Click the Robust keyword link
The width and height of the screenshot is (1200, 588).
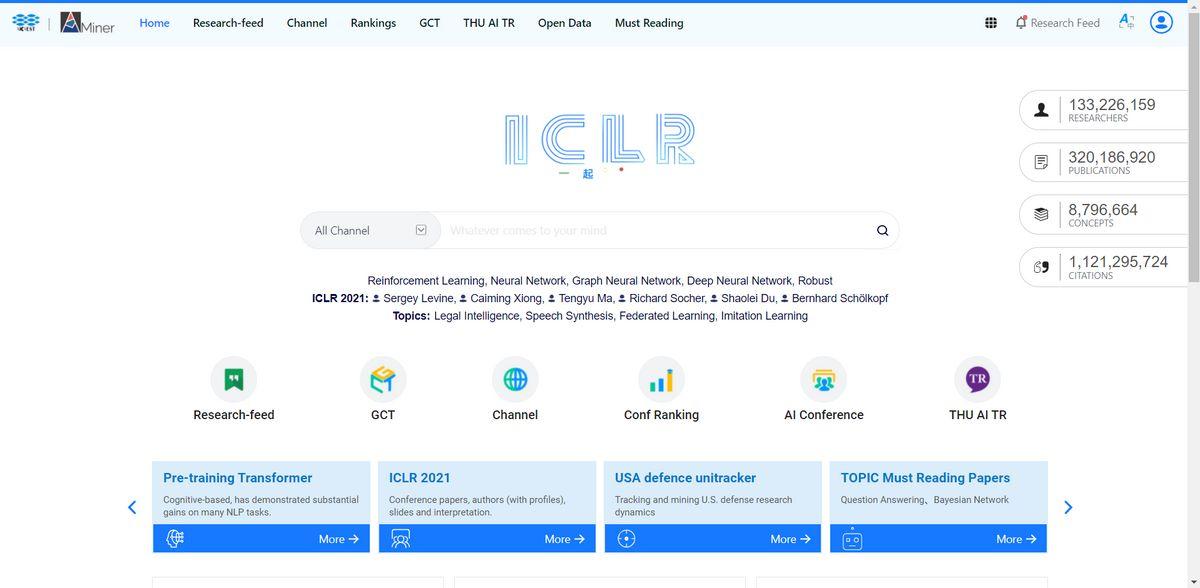(x=815, y=281)
